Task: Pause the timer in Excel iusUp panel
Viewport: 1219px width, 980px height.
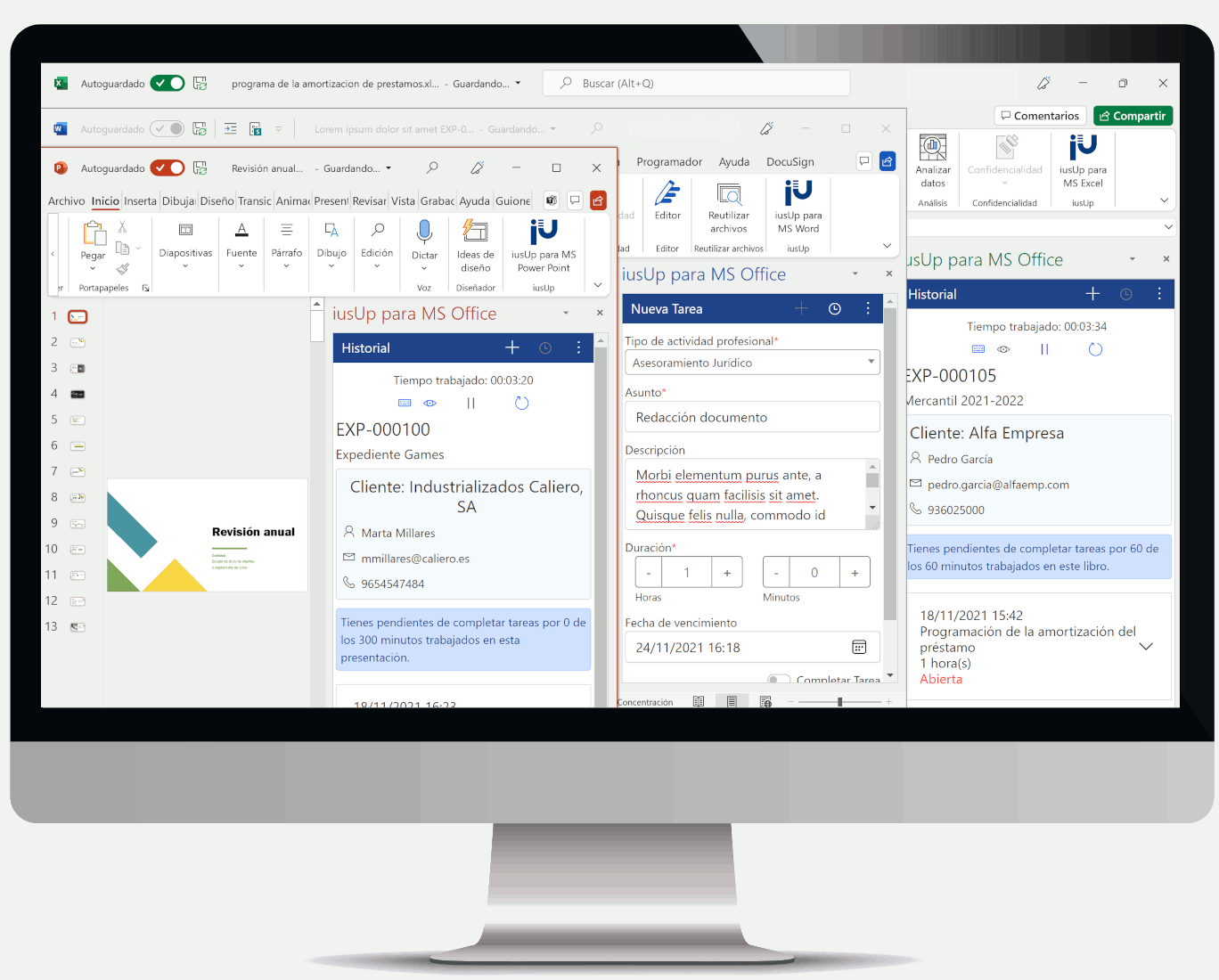Action: click(1044, 349)
